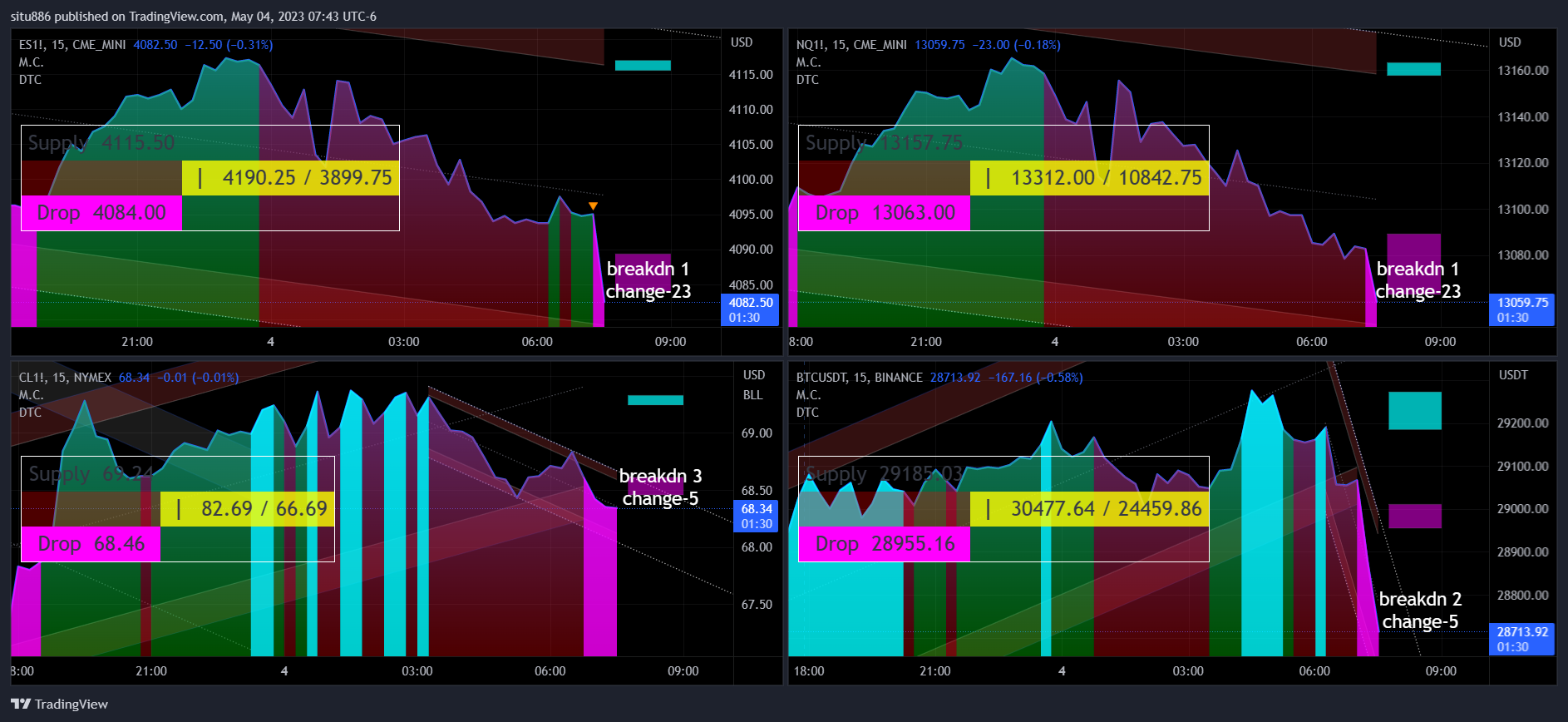This screenshot has height=722, width=1568.
Task: Open the NQ1!, 15, CME_MINI symbol title
Action: (x=851, y=45)
